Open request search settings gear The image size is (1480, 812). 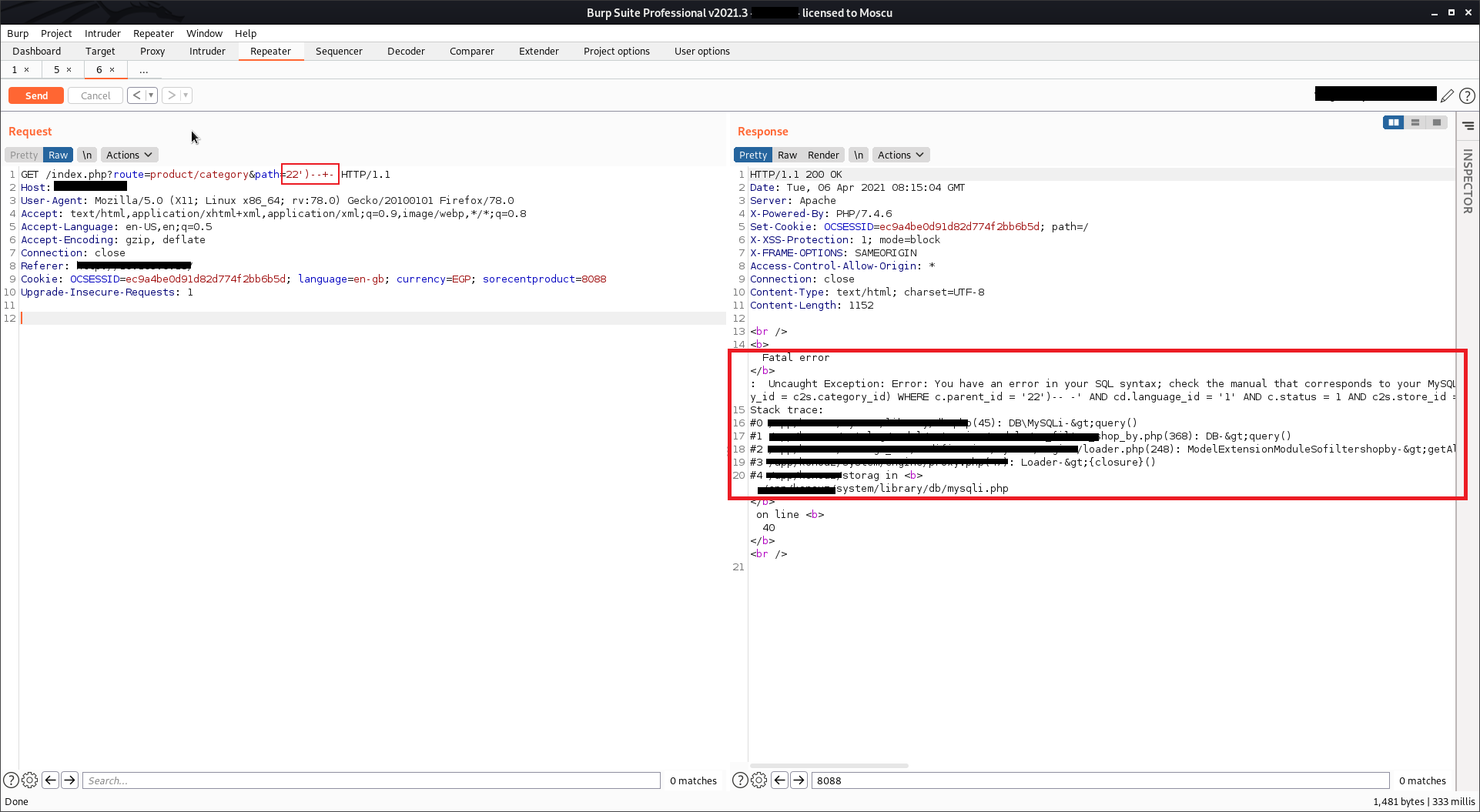coord(30,780)
